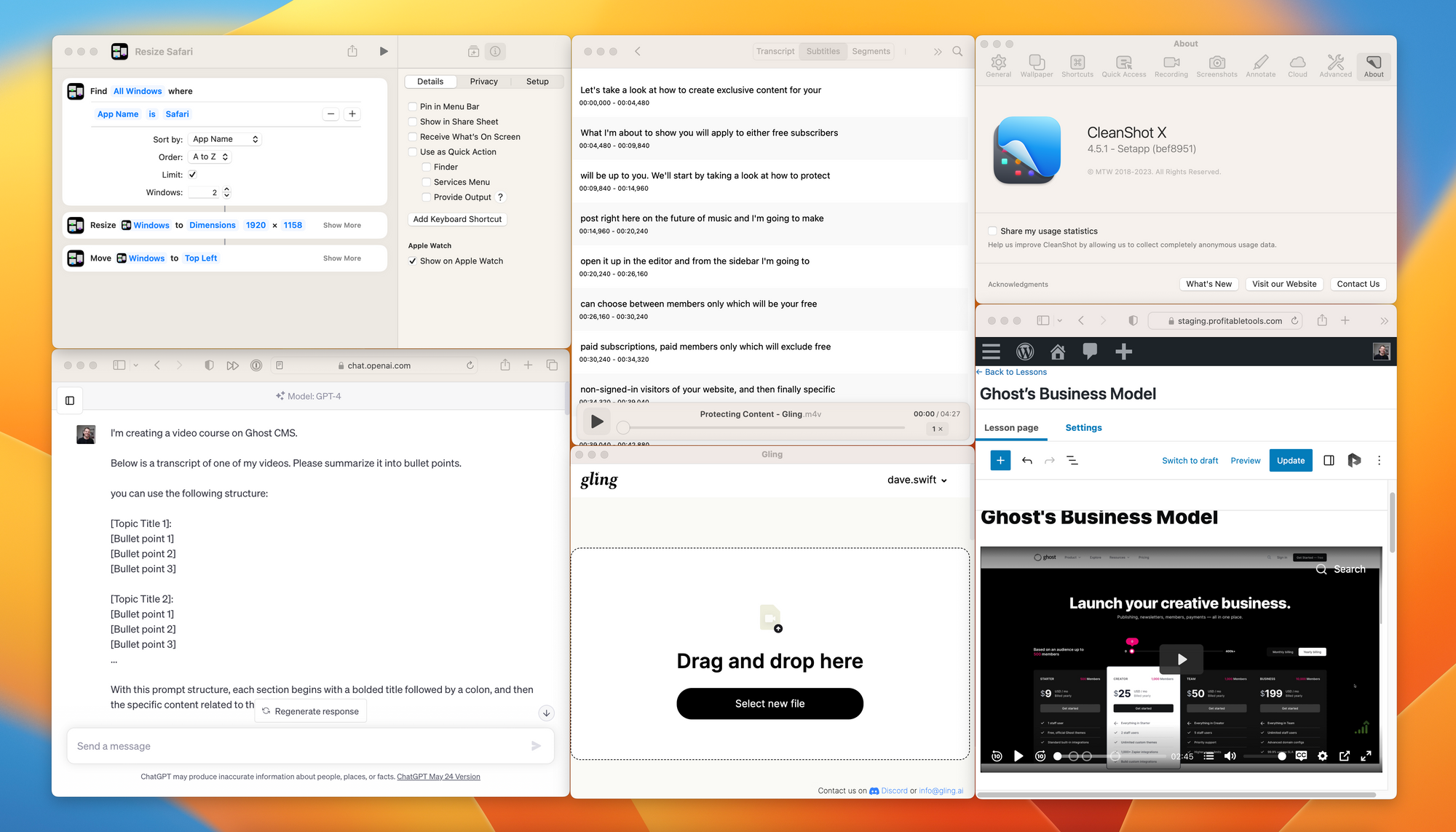Enable Use as Quick Action

point(413,152)
